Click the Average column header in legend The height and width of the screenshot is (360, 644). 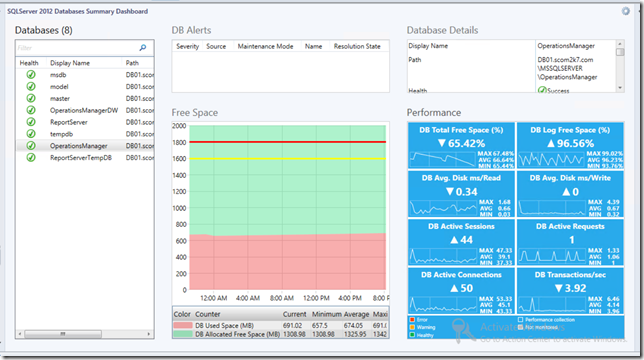(356, 314)
